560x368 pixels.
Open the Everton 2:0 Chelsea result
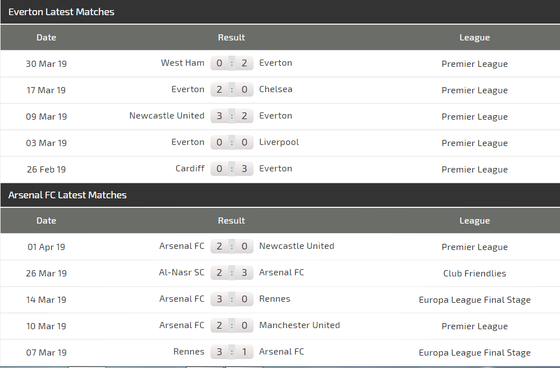coord(231,90)
